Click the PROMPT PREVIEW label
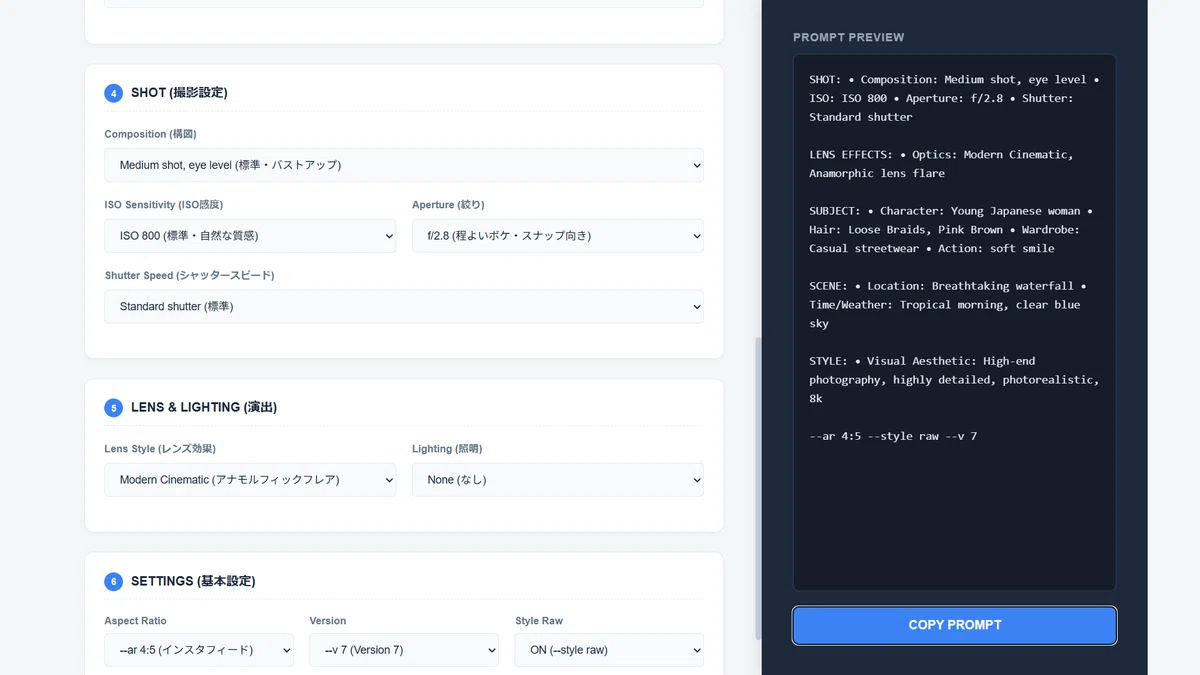The width and height of the screenshot is (1200, 675). tap(849, 37)
